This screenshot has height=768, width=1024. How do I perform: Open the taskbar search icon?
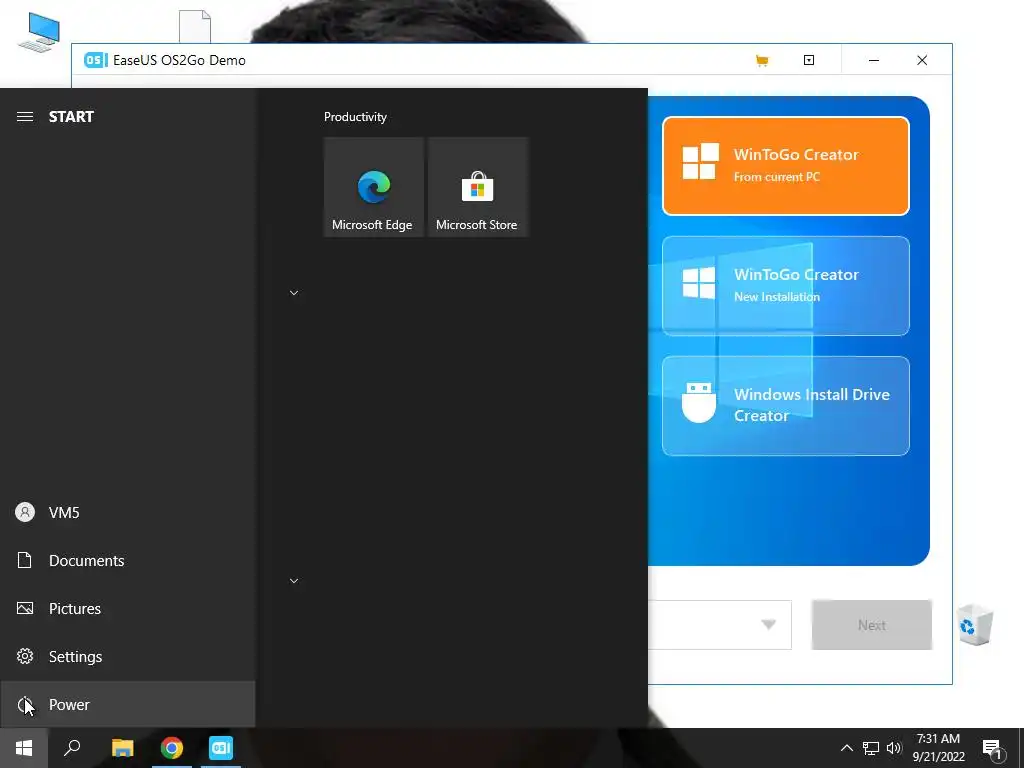coord(72,748)
